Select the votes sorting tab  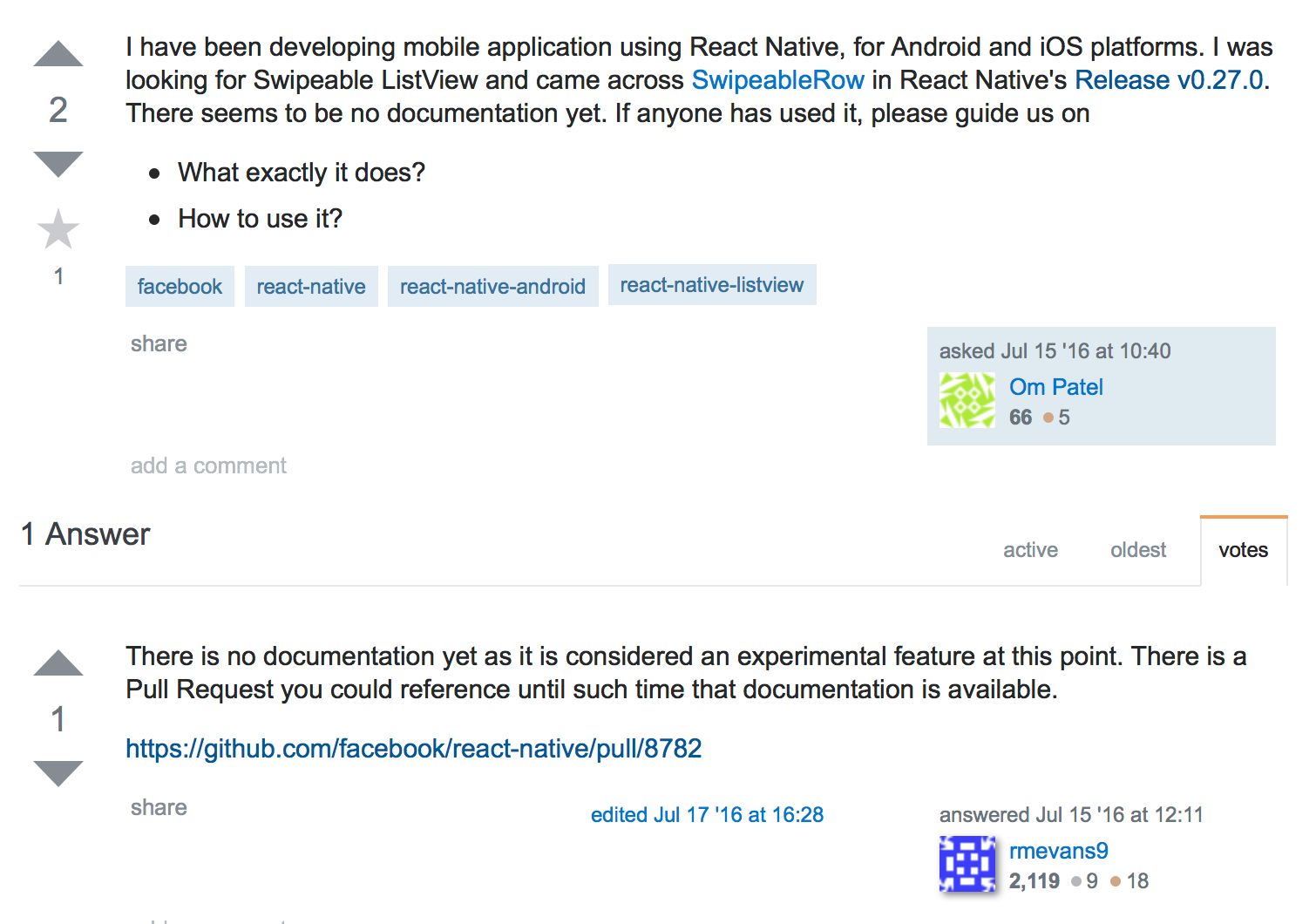click(x=1243, y=549)
